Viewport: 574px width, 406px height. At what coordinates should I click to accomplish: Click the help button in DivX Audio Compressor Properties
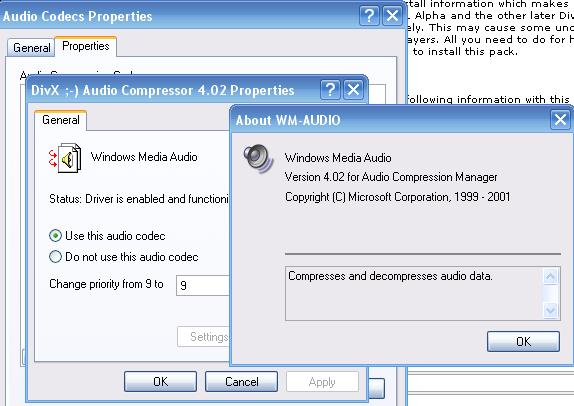pyautogui.click(x=330, y=90)
